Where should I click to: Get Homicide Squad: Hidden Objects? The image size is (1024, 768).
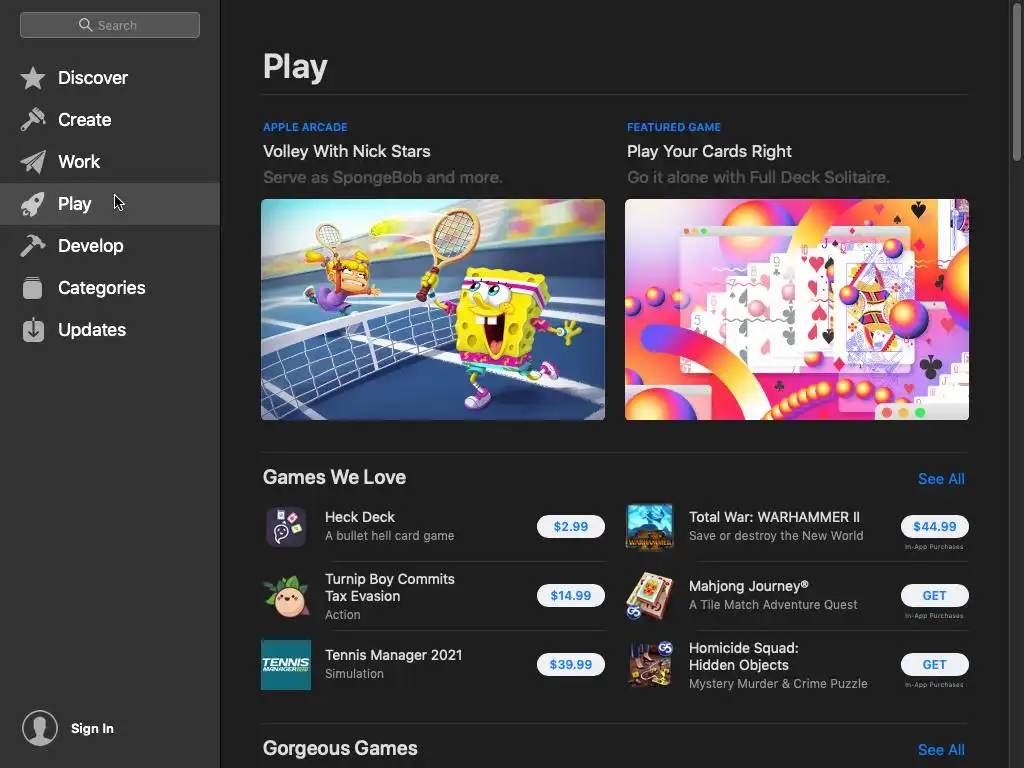click(935, 665)
